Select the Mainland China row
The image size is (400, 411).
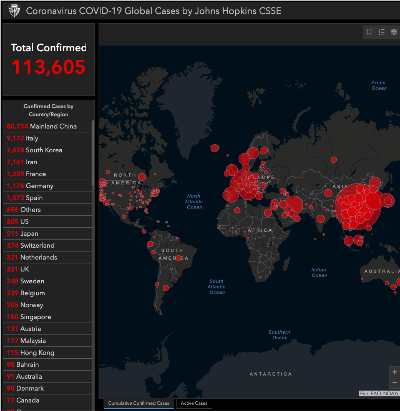[x=47, y=126]
